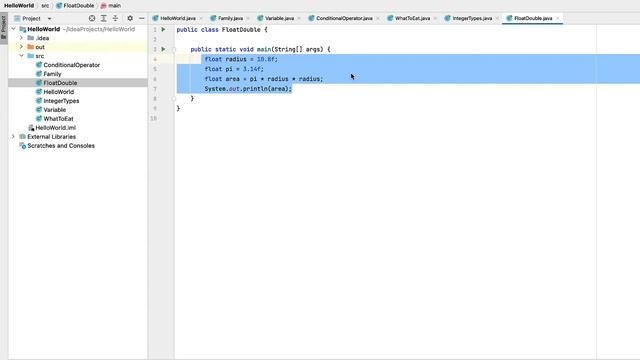This screenshot has height=360, width=640.
Task: Select IntegerTypes class in project tree
Action: click(x=61, y=101)
